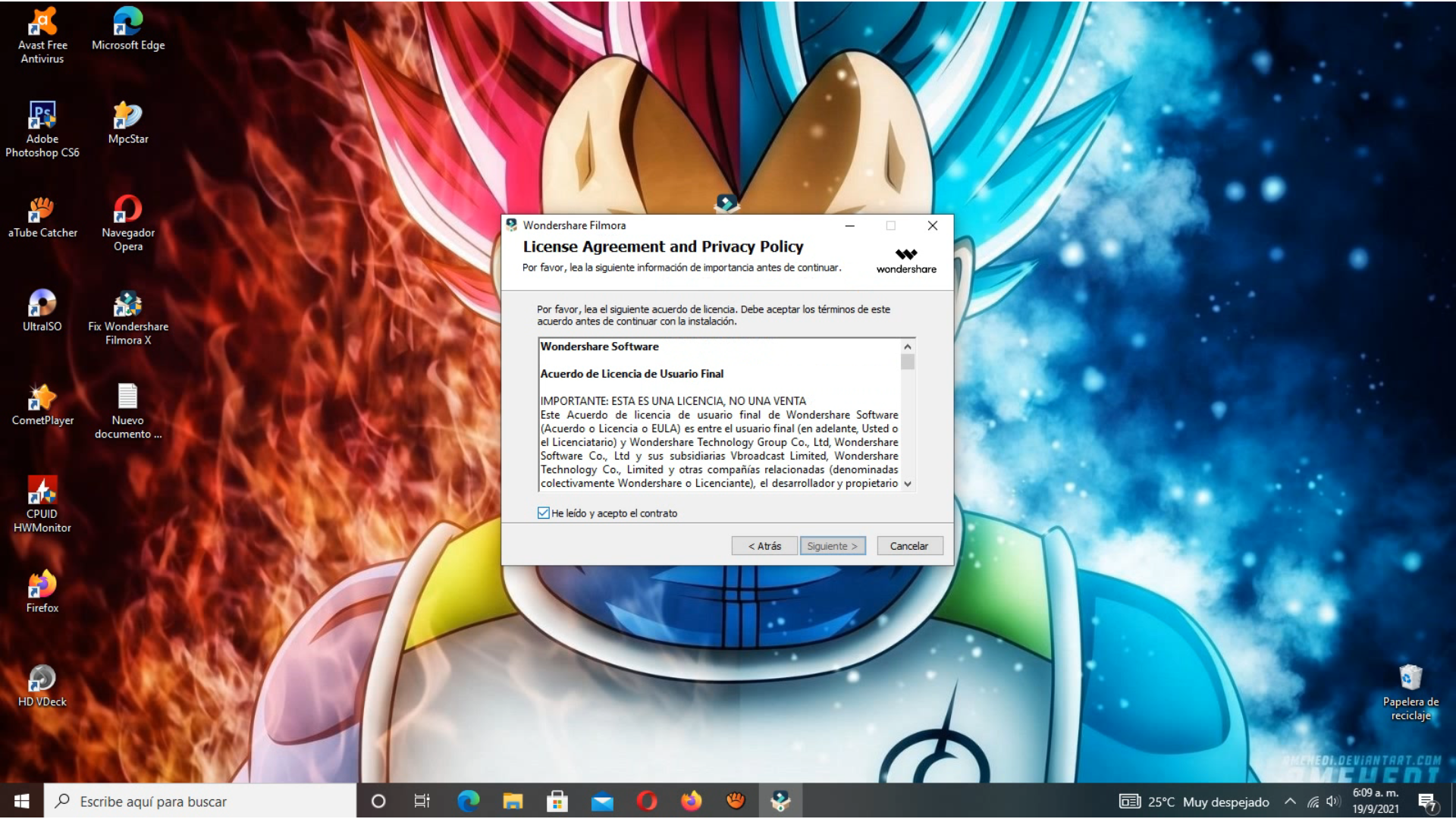Show hidden system tray icons chevron
1456x819 pixels.
pyautogui.click(x=1290, y=802)
